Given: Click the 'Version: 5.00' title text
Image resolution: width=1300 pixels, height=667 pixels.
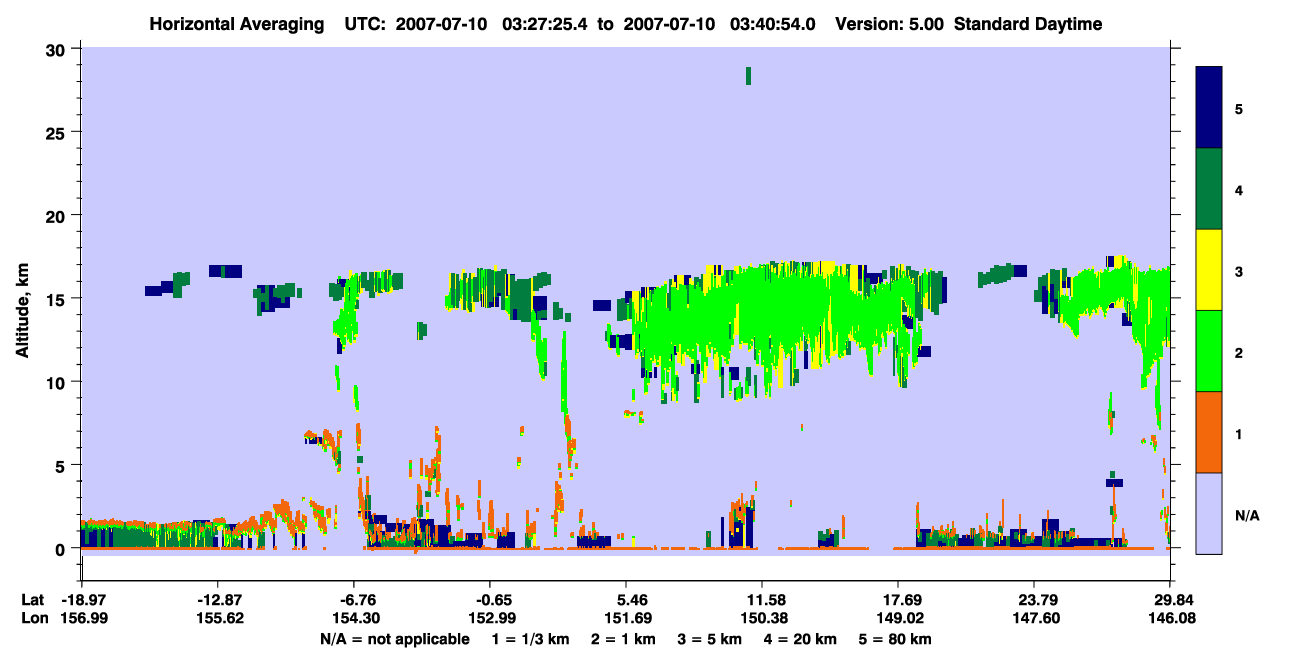Looking at the screenshot, I should click(889, 24).
